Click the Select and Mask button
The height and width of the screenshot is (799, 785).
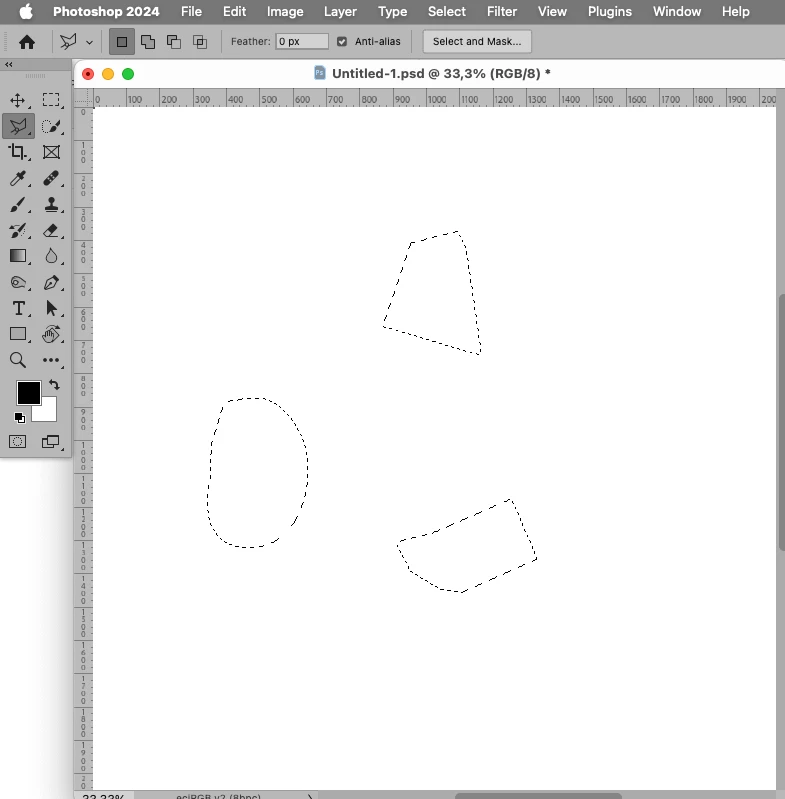point(477,42)
